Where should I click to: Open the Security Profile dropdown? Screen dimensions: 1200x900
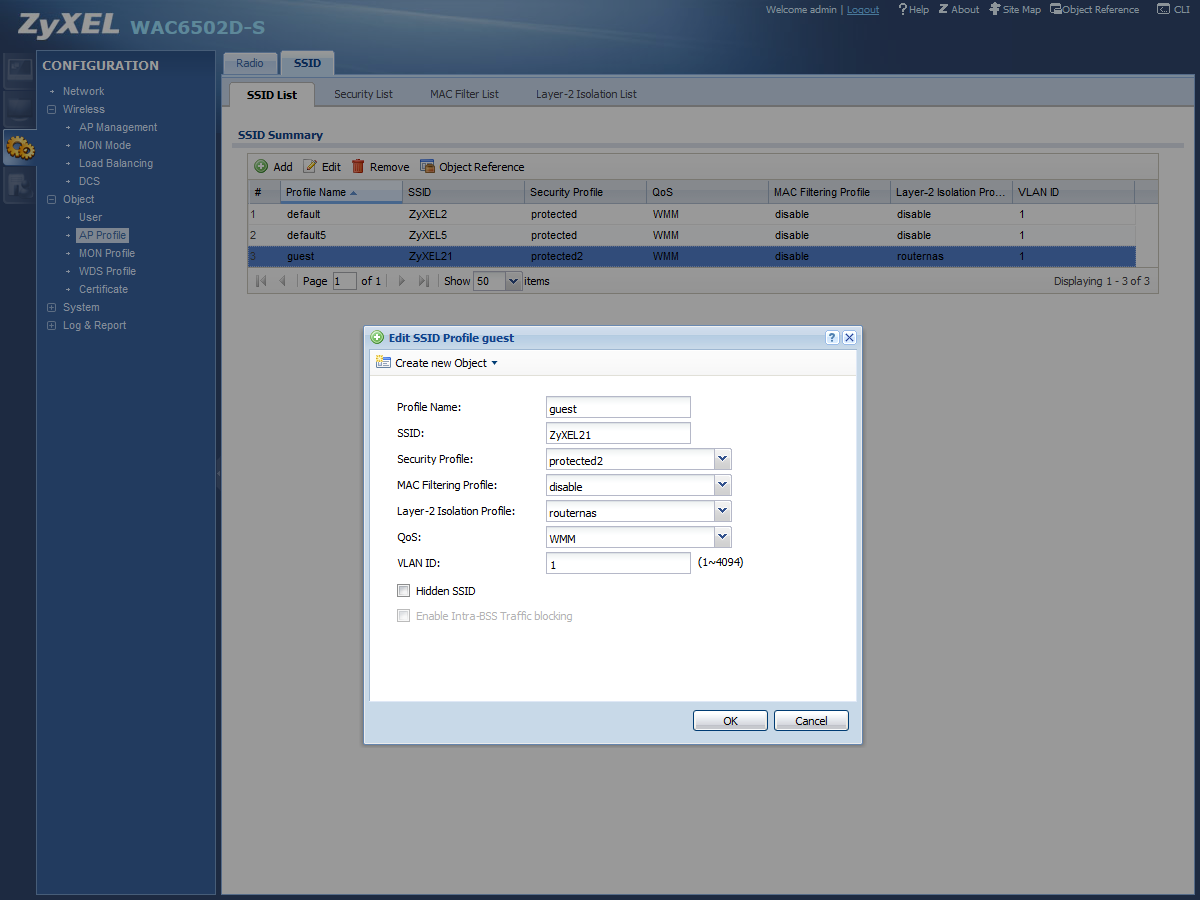click(x=723, y=459)
